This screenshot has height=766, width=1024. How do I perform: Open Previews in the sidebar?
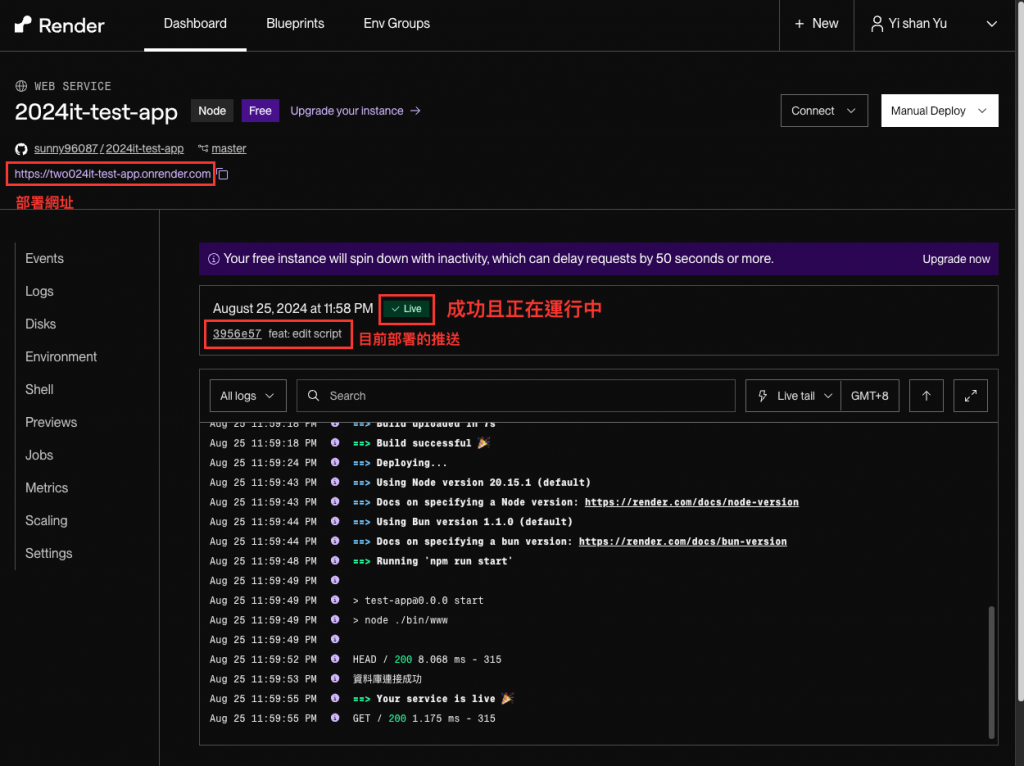(x=51, y=422)
